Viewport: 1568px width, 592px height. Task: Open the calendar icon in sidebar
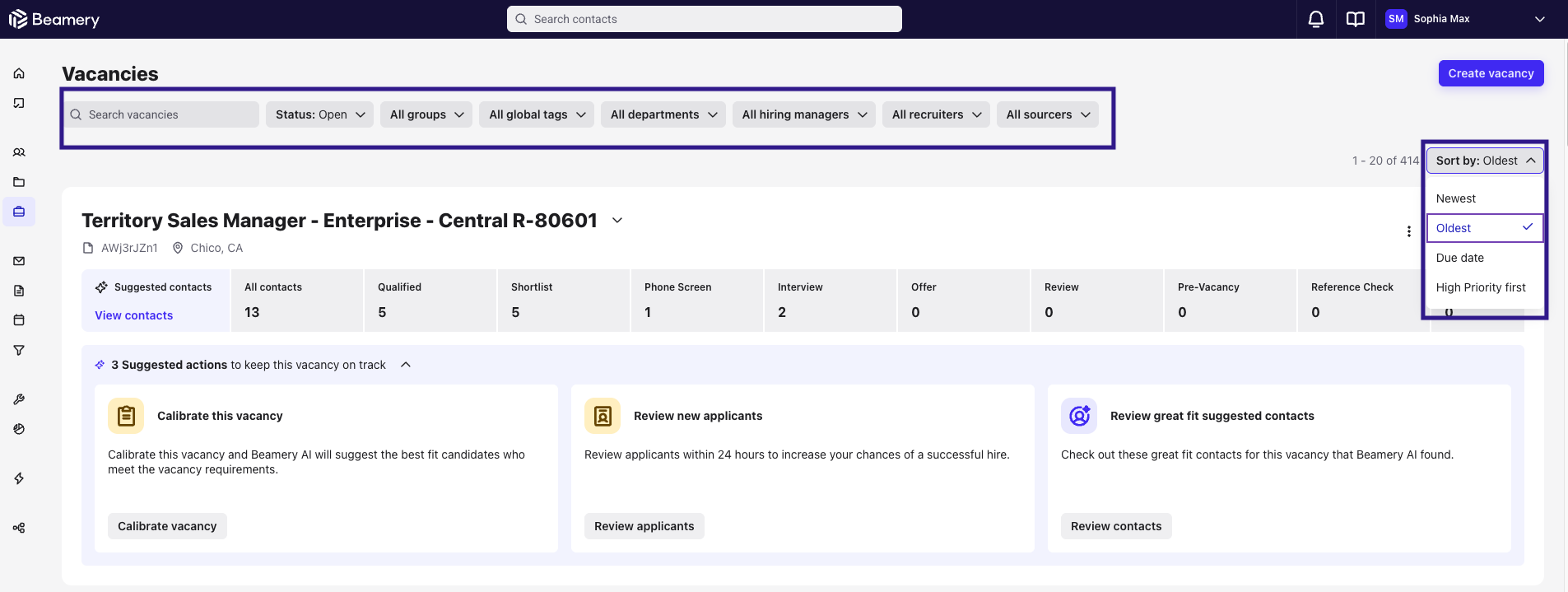click(x=19, y=319)
